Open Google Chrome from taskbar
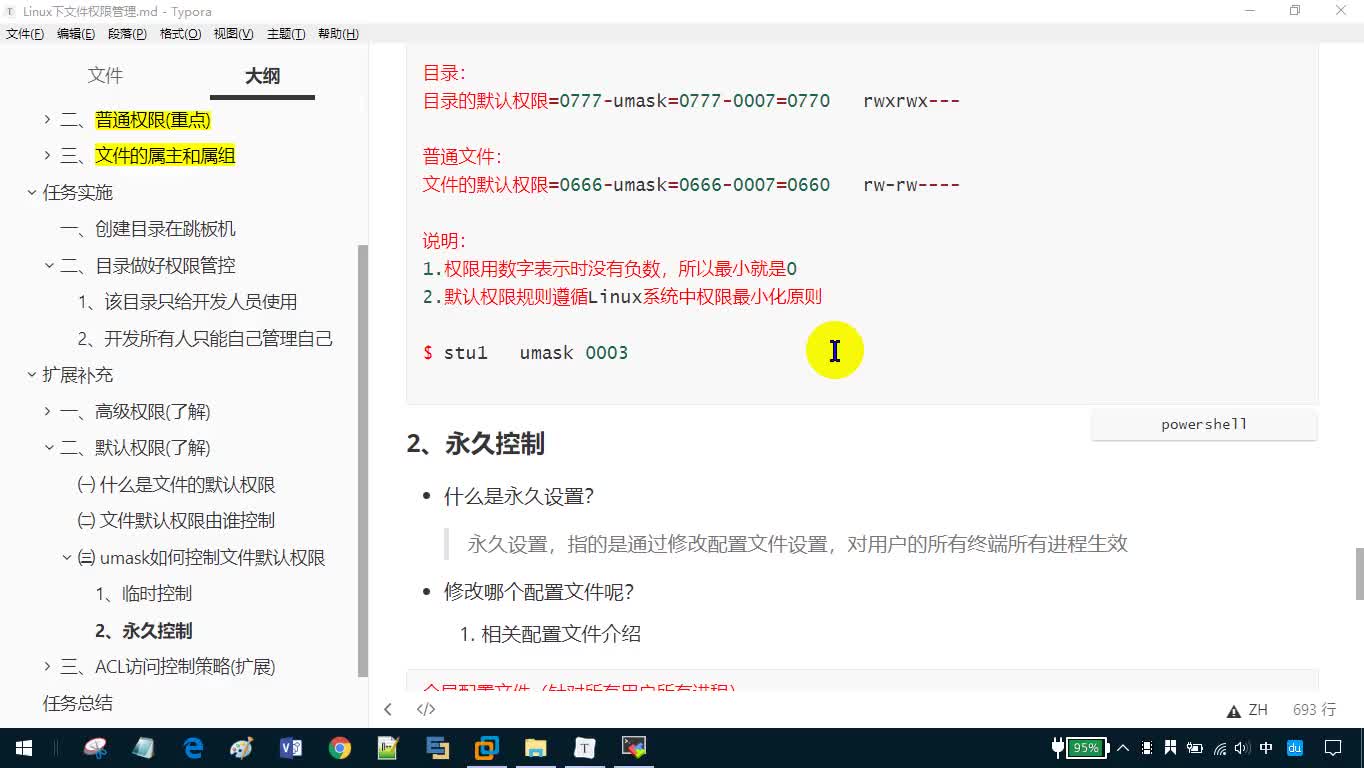Image resolution: width=1364 pixels, height=768 pixels. [x=340, y=748]
